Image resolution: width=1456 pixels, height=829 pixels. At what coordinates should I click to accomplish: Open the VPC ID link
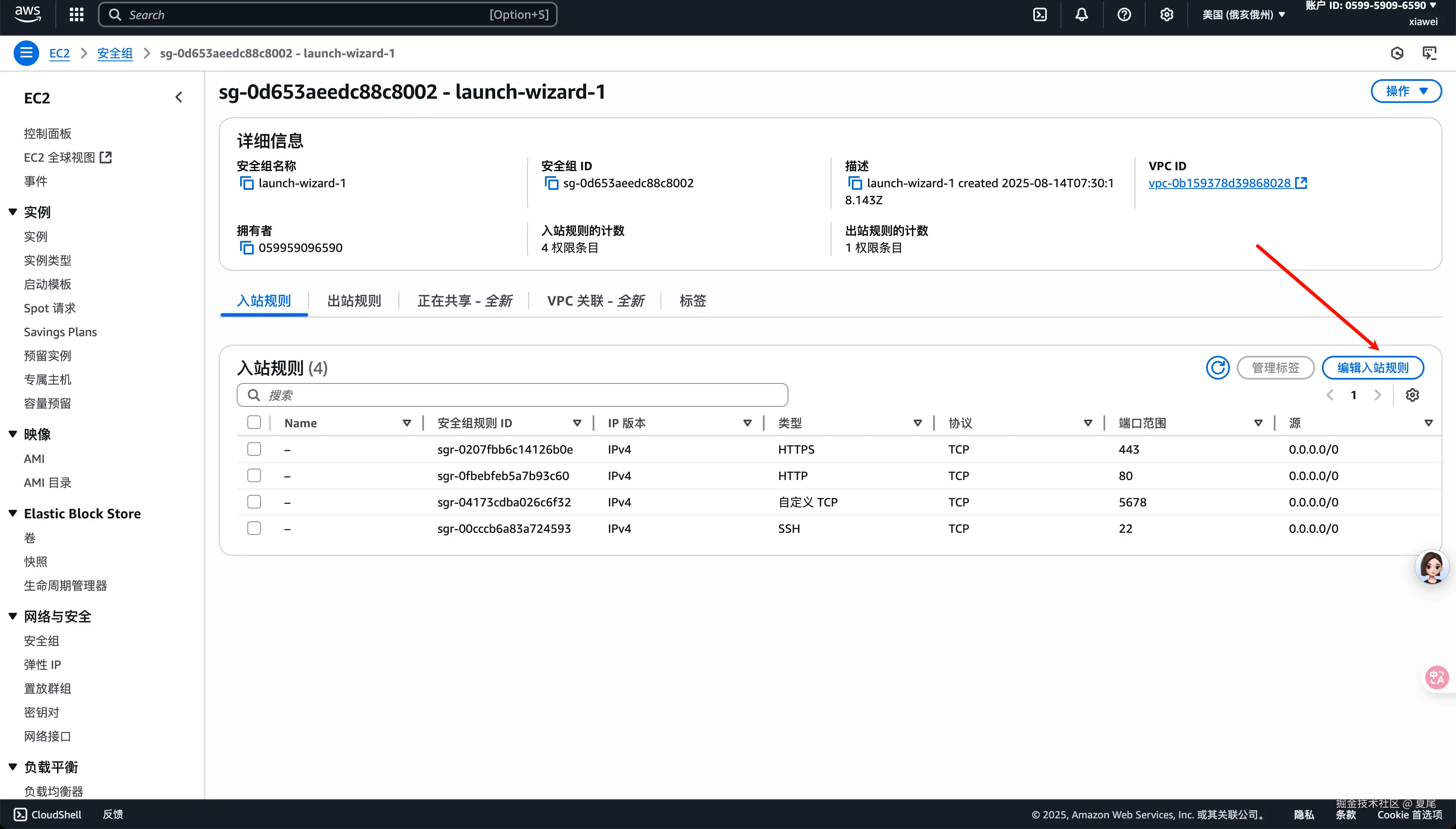tap(1219, 183)
